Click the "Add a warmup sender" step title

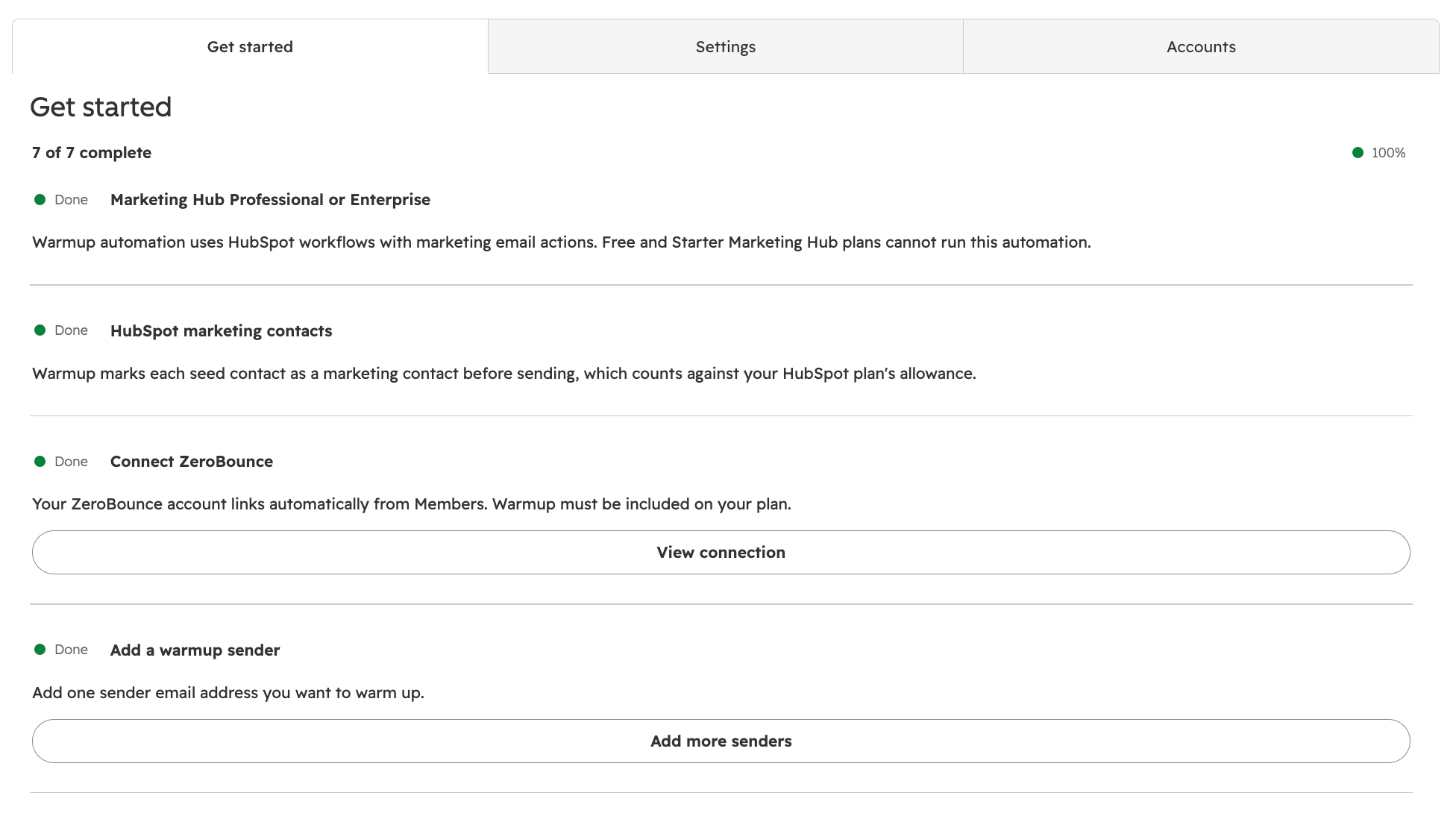[x=195, y=650]
